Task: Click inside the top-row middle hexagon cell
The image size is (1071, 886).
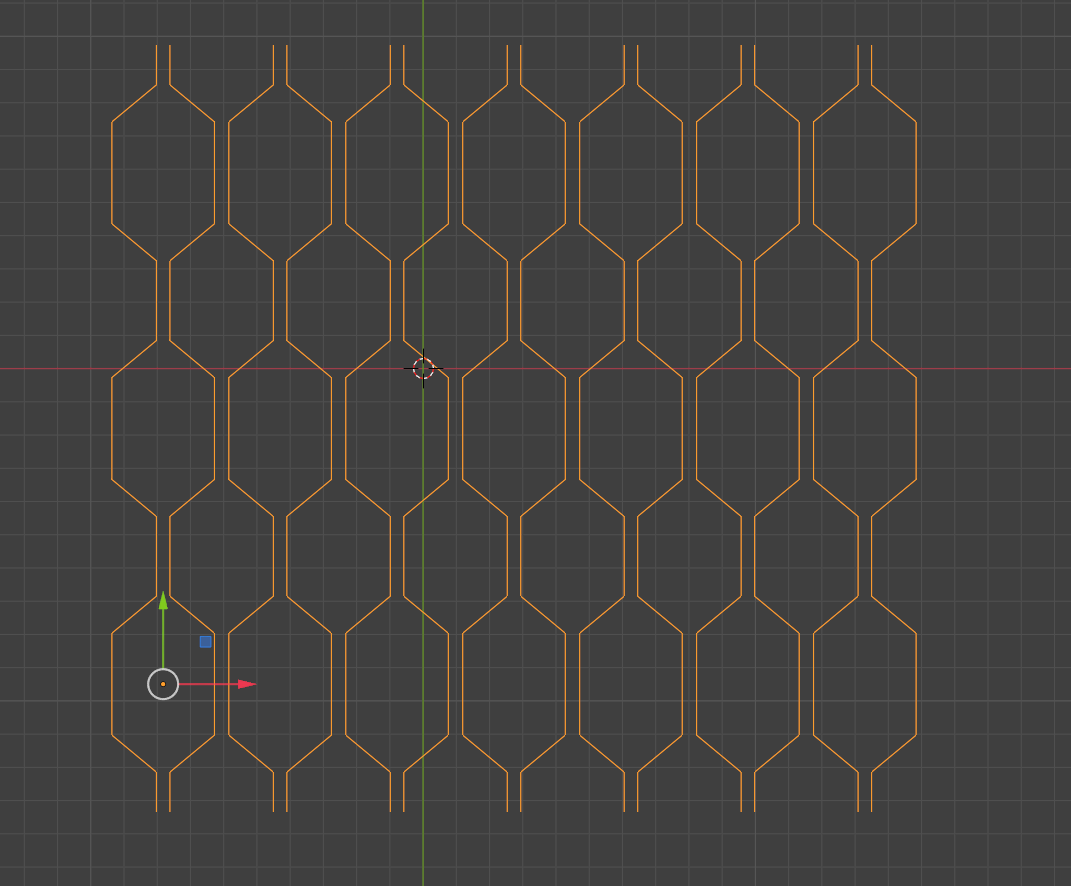Action: [514, 172]
